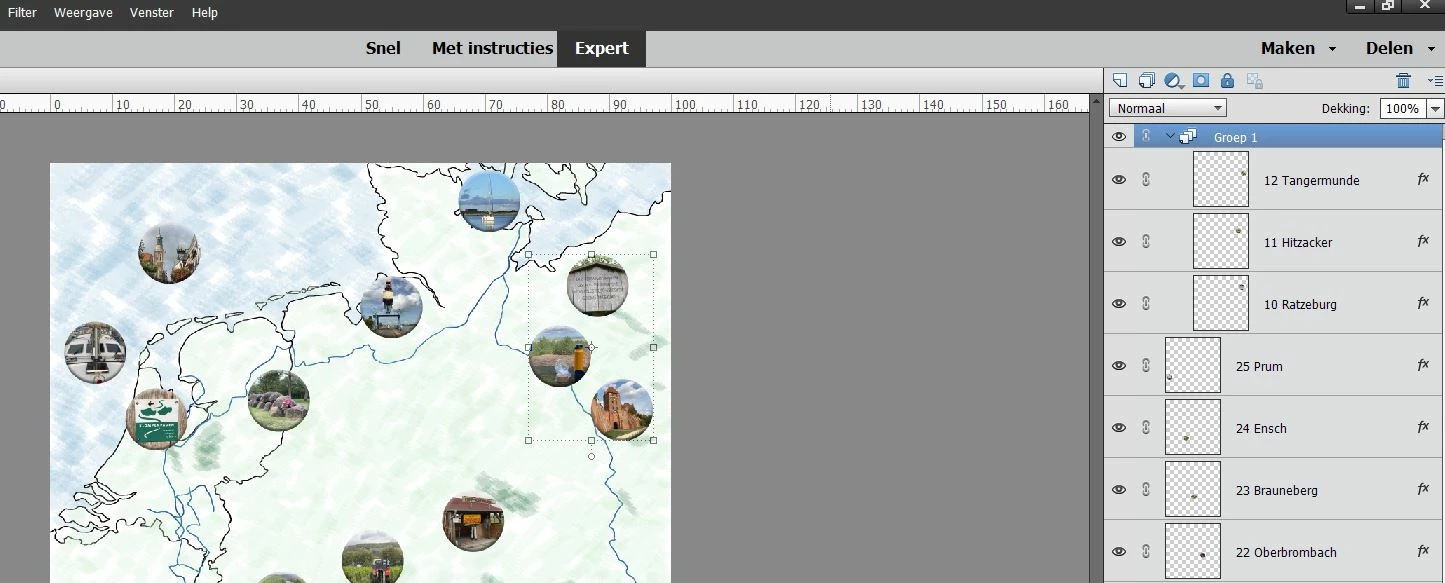Delete layer with trash icon
The image size is (1445, 583).
[1403, 81]
